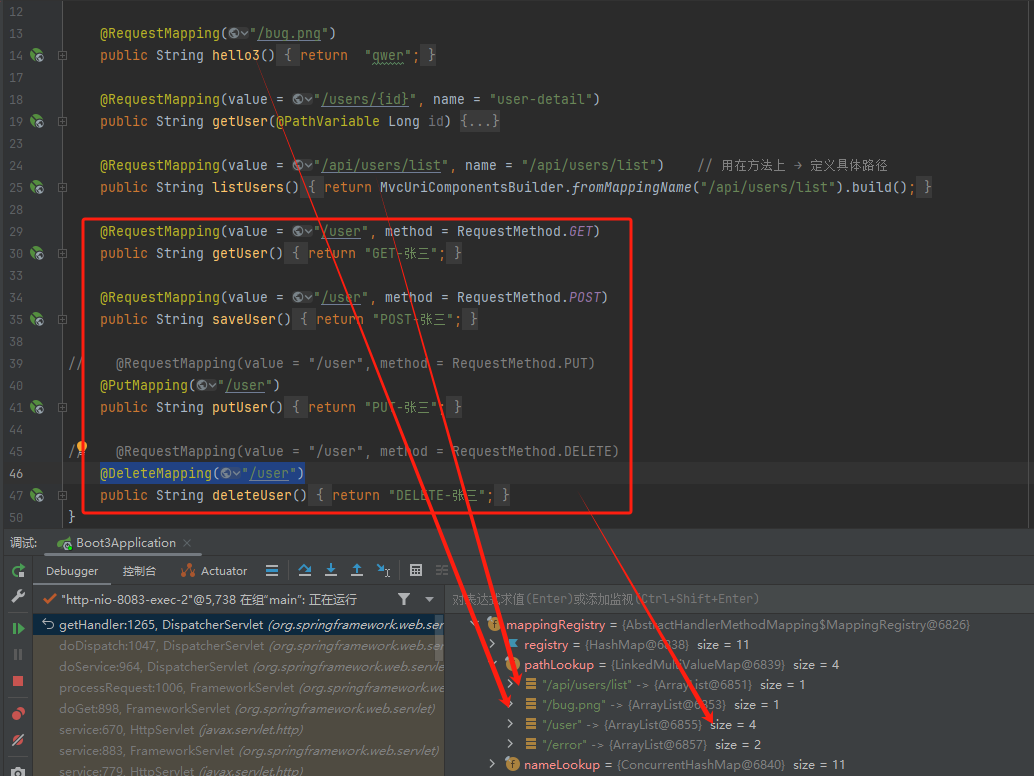Resume the program with the green play icon
Viewport: 1034px width, 776px height.
[x=18, y=628]
